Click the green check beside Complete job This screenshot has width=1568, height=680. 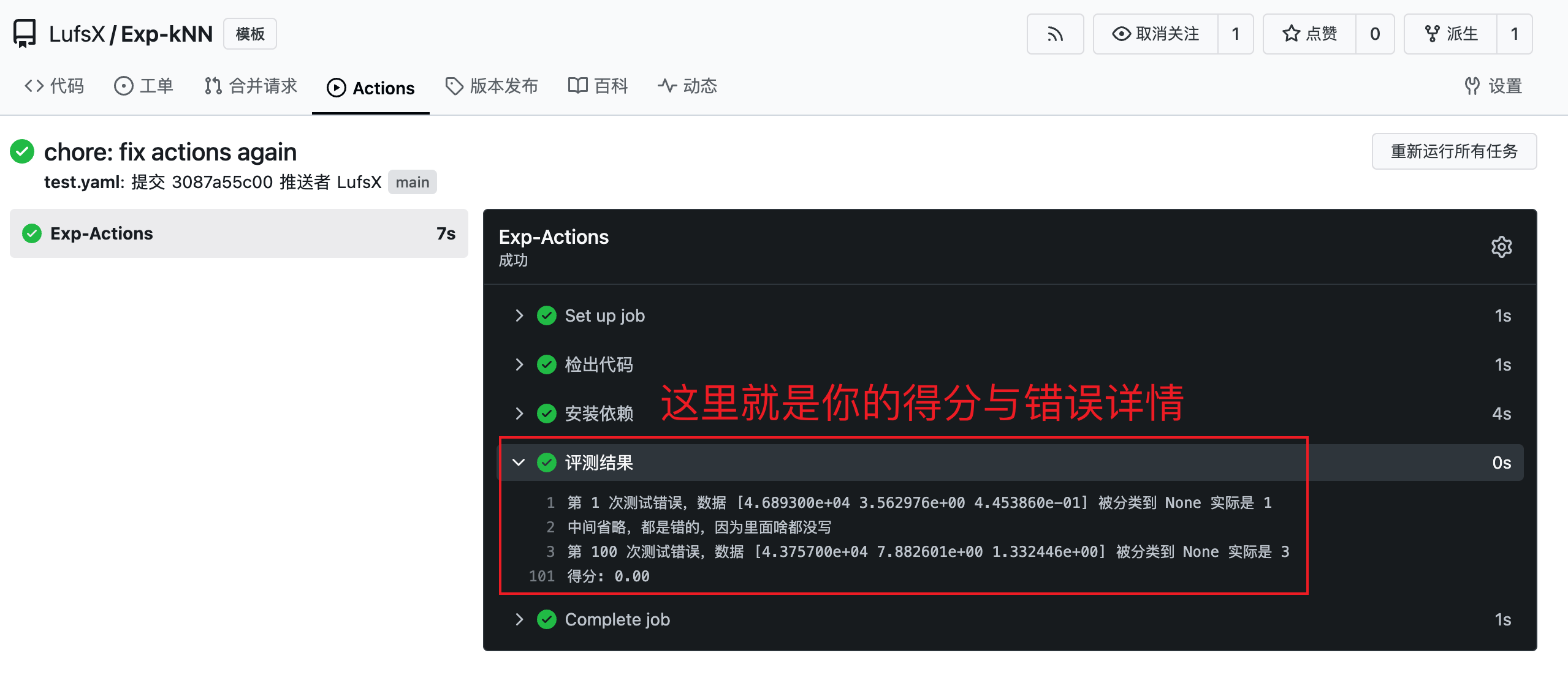pos(546,619)
